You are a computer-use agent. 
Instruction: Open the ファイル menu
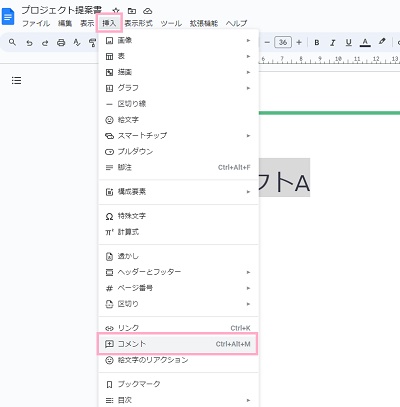(x=36, y=23)
